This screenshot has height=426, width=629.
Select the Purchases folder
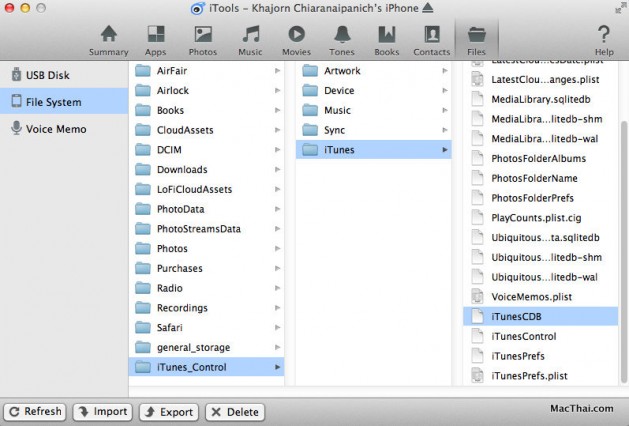pos(206,268)
